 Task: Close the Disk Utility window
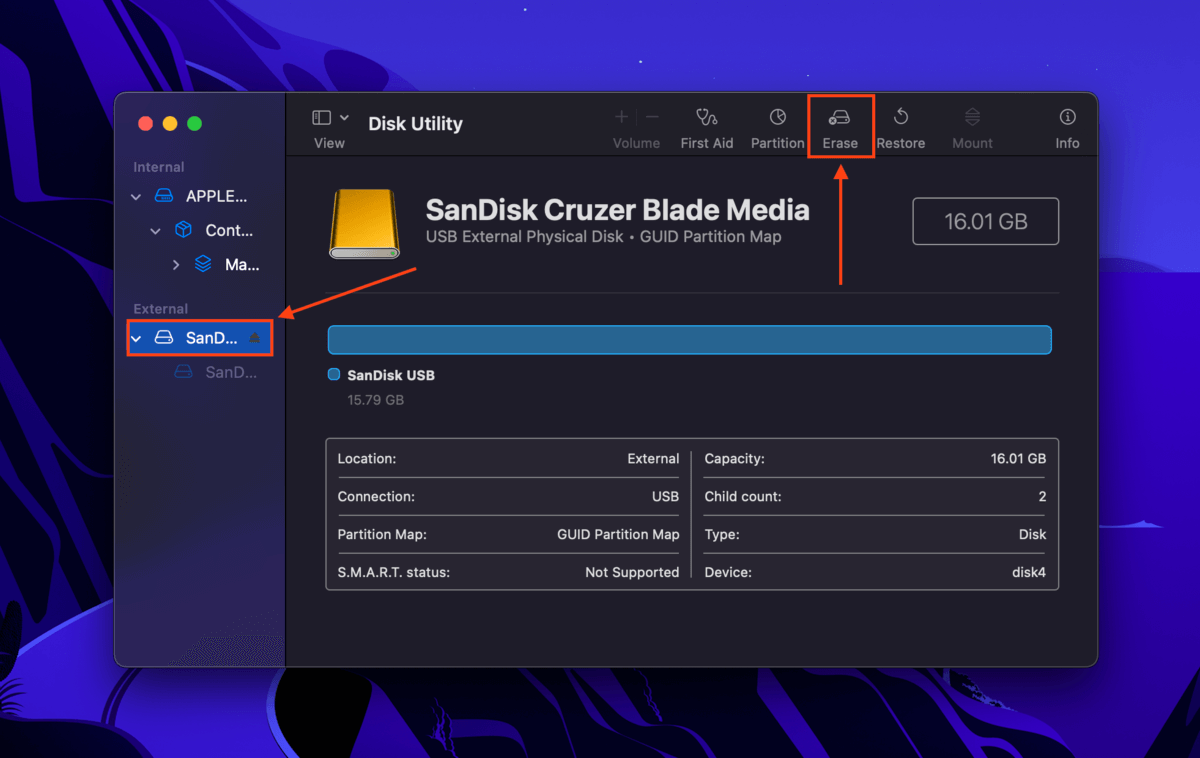(145, 123)
